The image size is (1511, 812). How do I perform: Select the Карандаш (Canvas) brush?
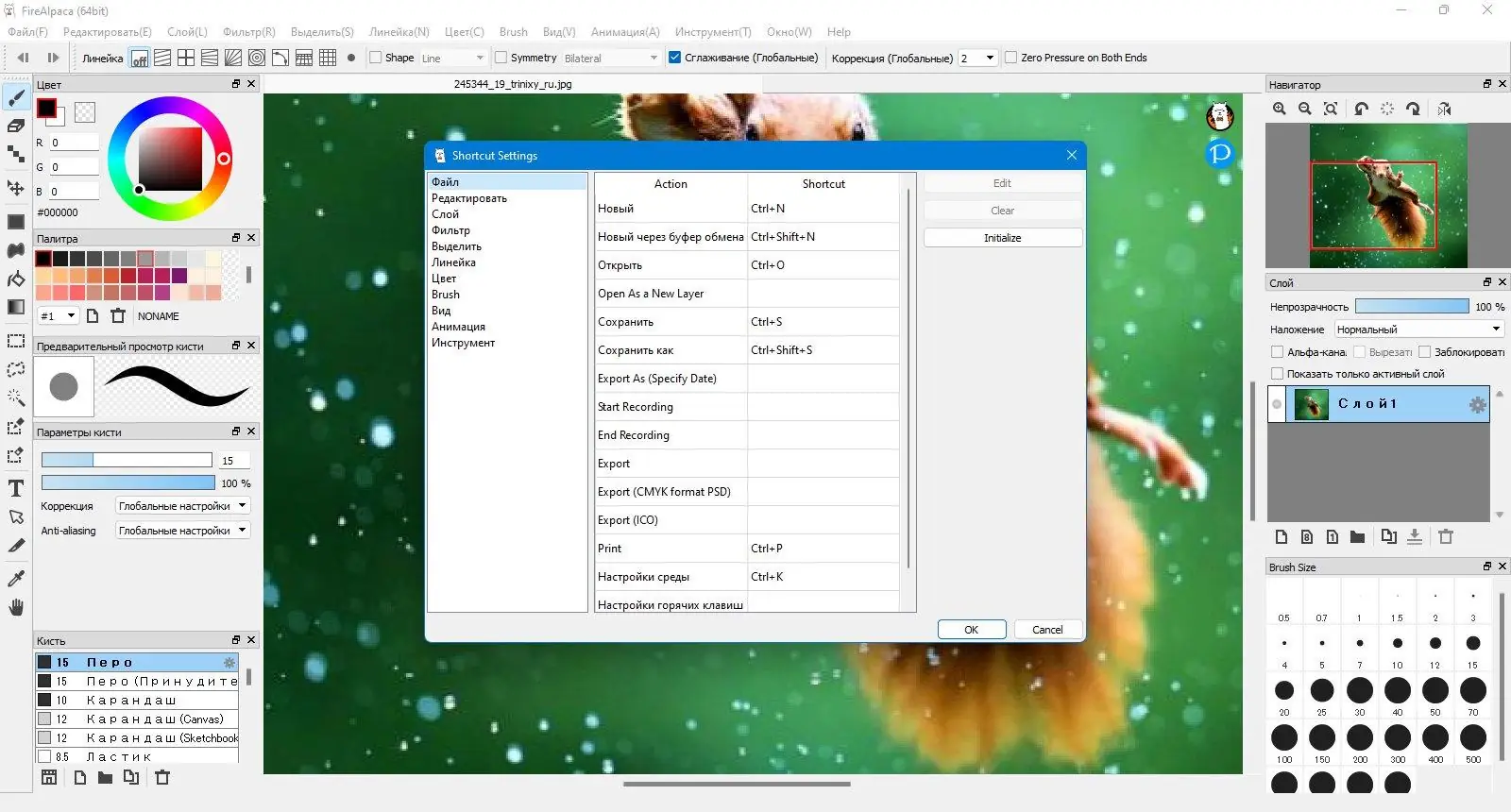138,719
